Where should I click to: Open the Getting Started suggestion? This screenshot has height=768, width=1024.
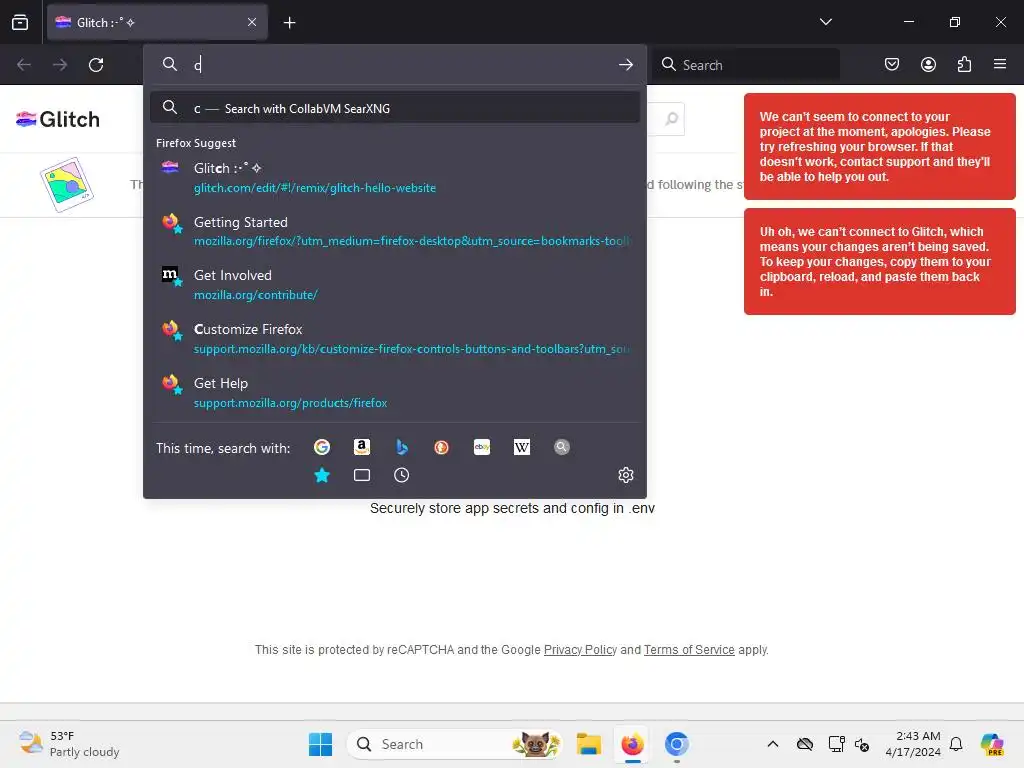(394, 231)
